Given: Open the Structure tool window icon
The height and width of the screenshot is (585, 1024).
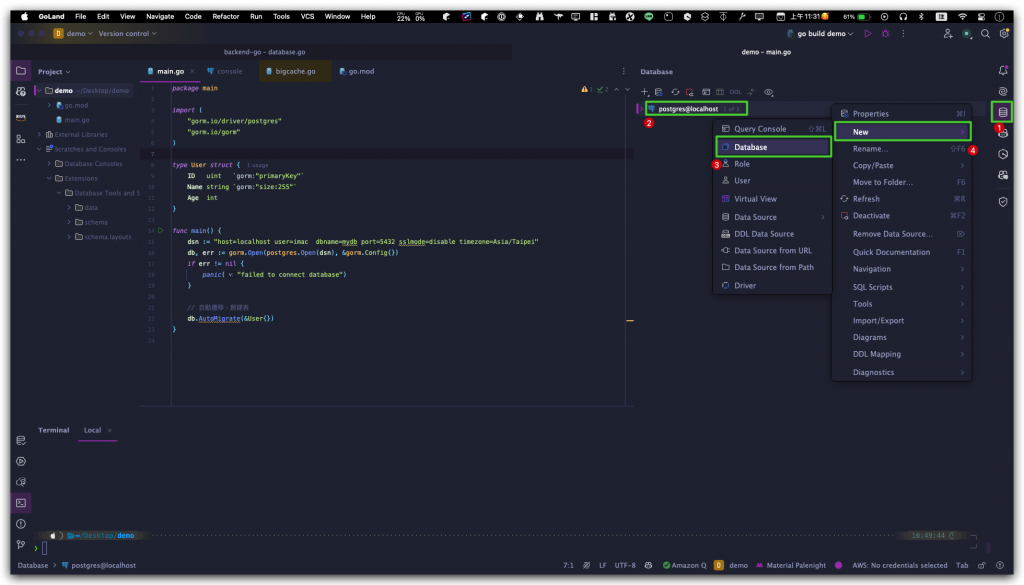Looking at the screenshot, I should coord(21,139).
